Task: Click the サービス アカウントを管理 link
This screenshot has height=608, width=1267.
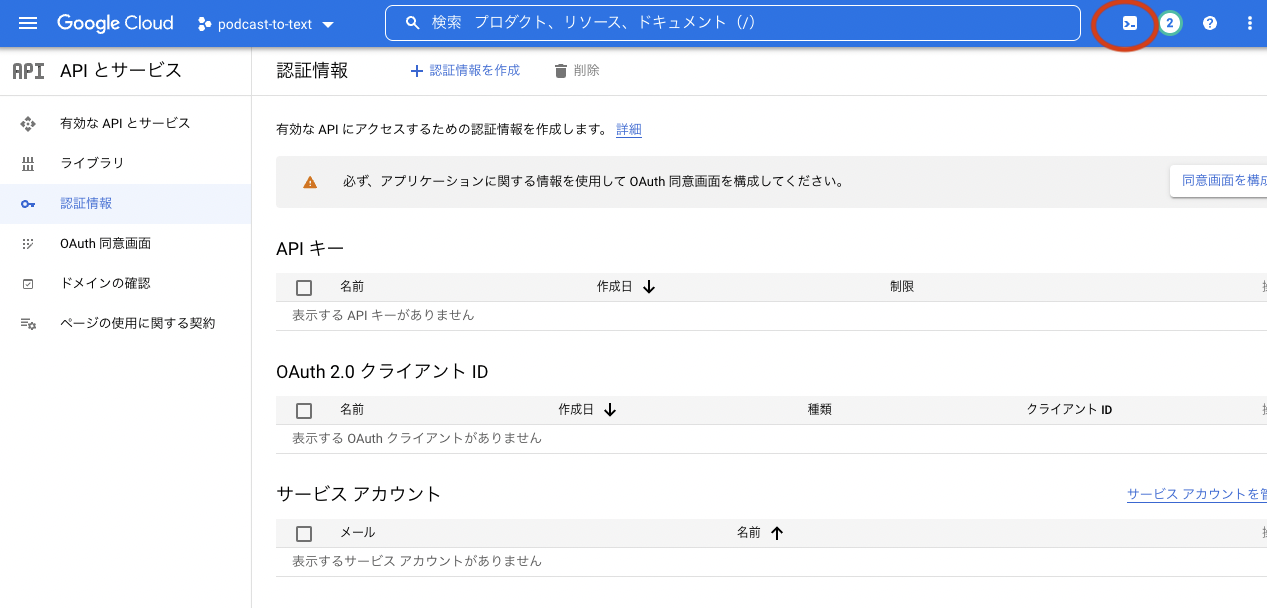Action: coord(1196,492)
